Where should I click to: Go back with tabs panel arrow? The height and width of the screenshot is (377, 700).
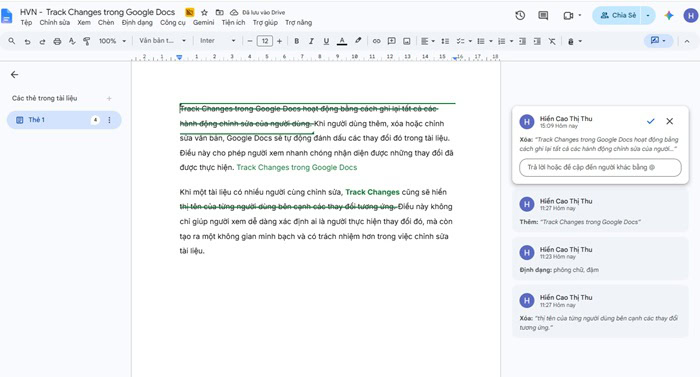[x=15, y=75]
